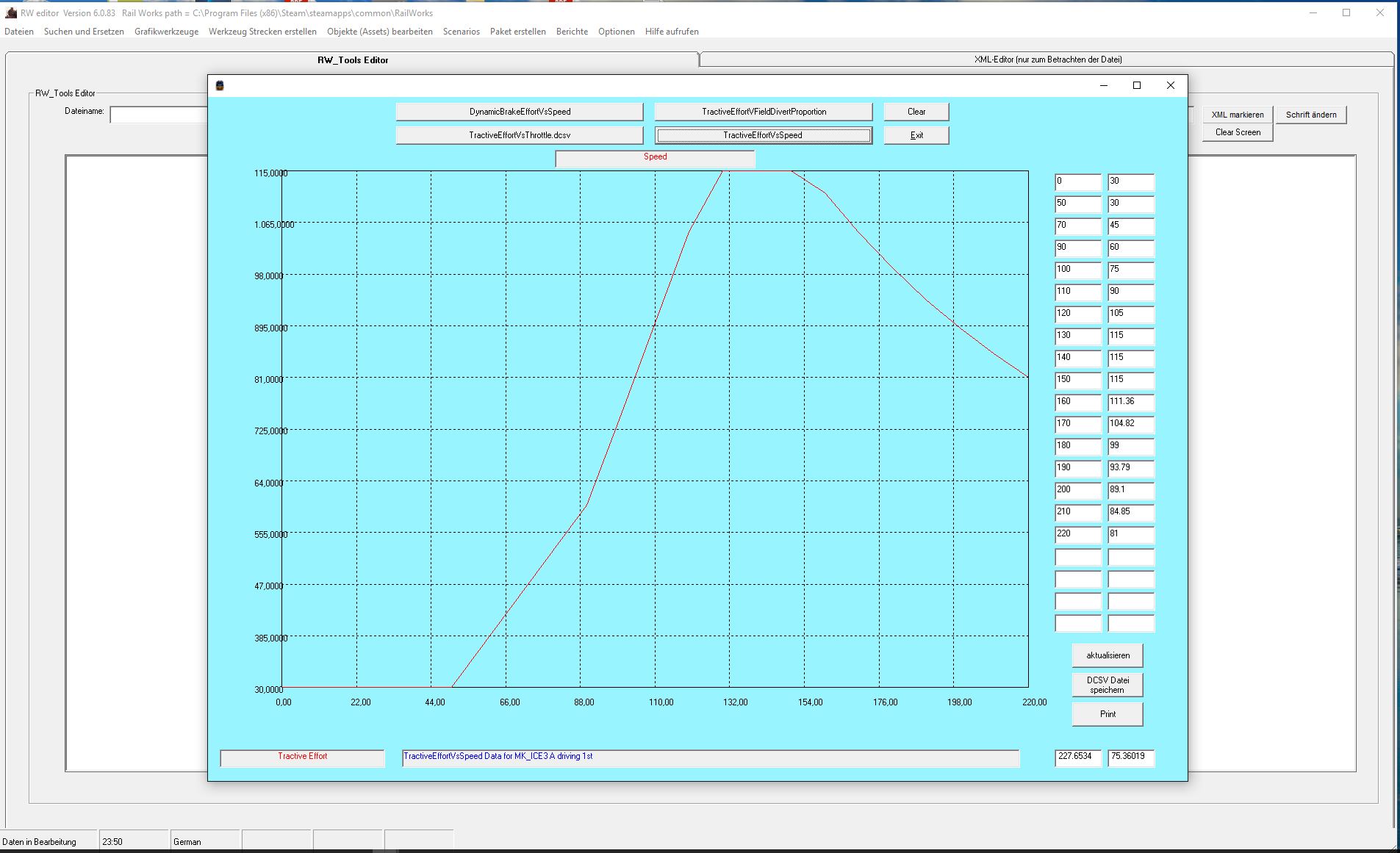The height and width of the screenshot is (853, 1400).
Task: Click the TractiveEffortVFieldDivertProportion button
Action: tap(764, 112)
